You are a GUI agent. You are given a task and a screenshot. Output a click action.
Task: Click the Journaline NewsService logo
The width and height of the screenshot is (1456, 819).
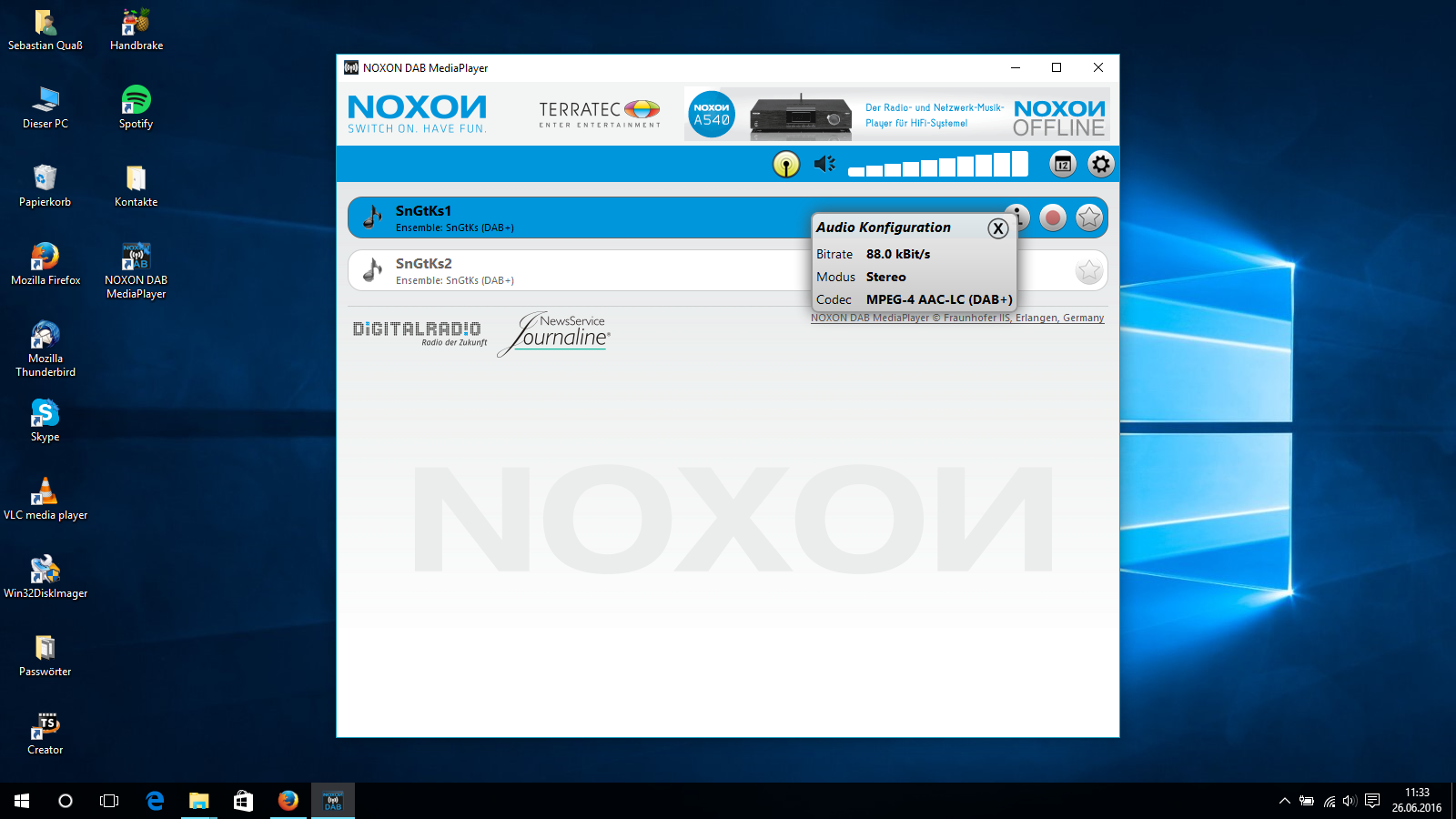tap(555, 334)
